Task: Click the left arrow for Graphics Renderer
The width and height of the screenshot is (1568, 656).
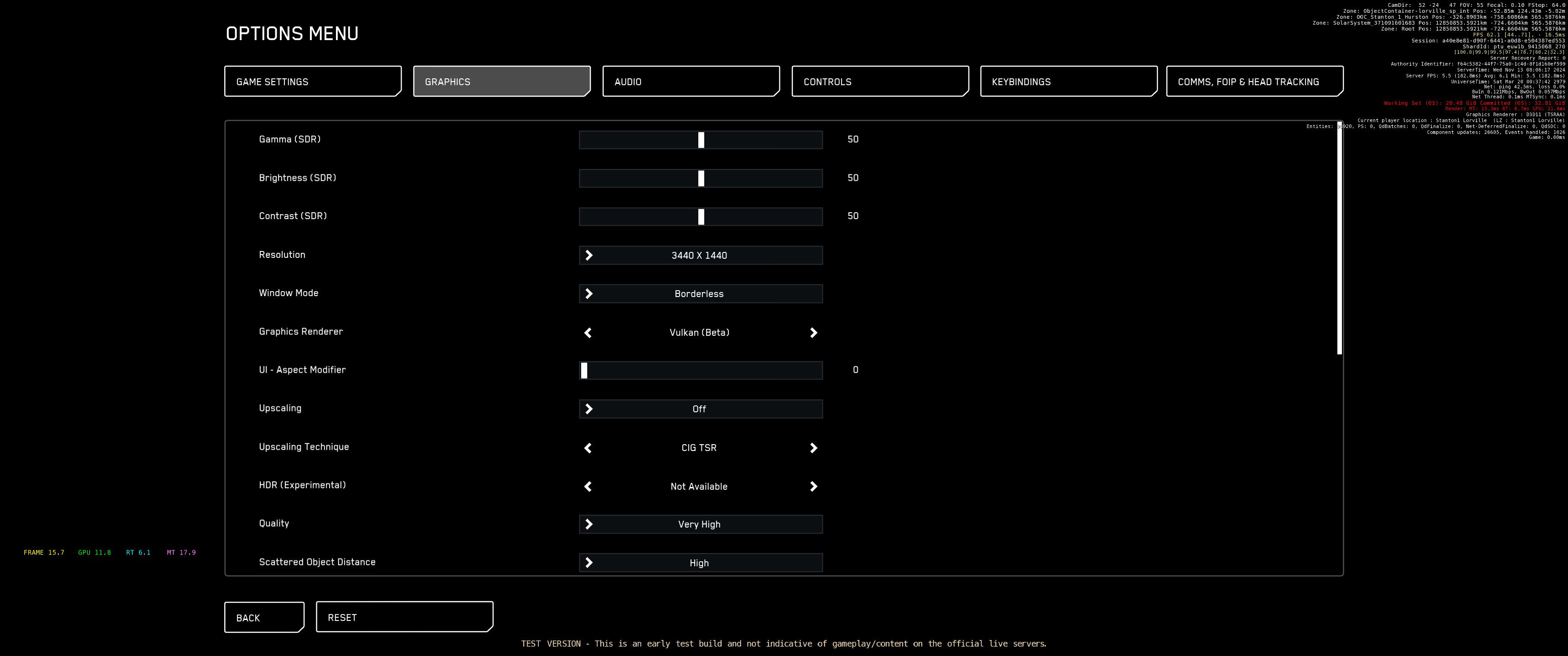Action: (x=588, y=333)
